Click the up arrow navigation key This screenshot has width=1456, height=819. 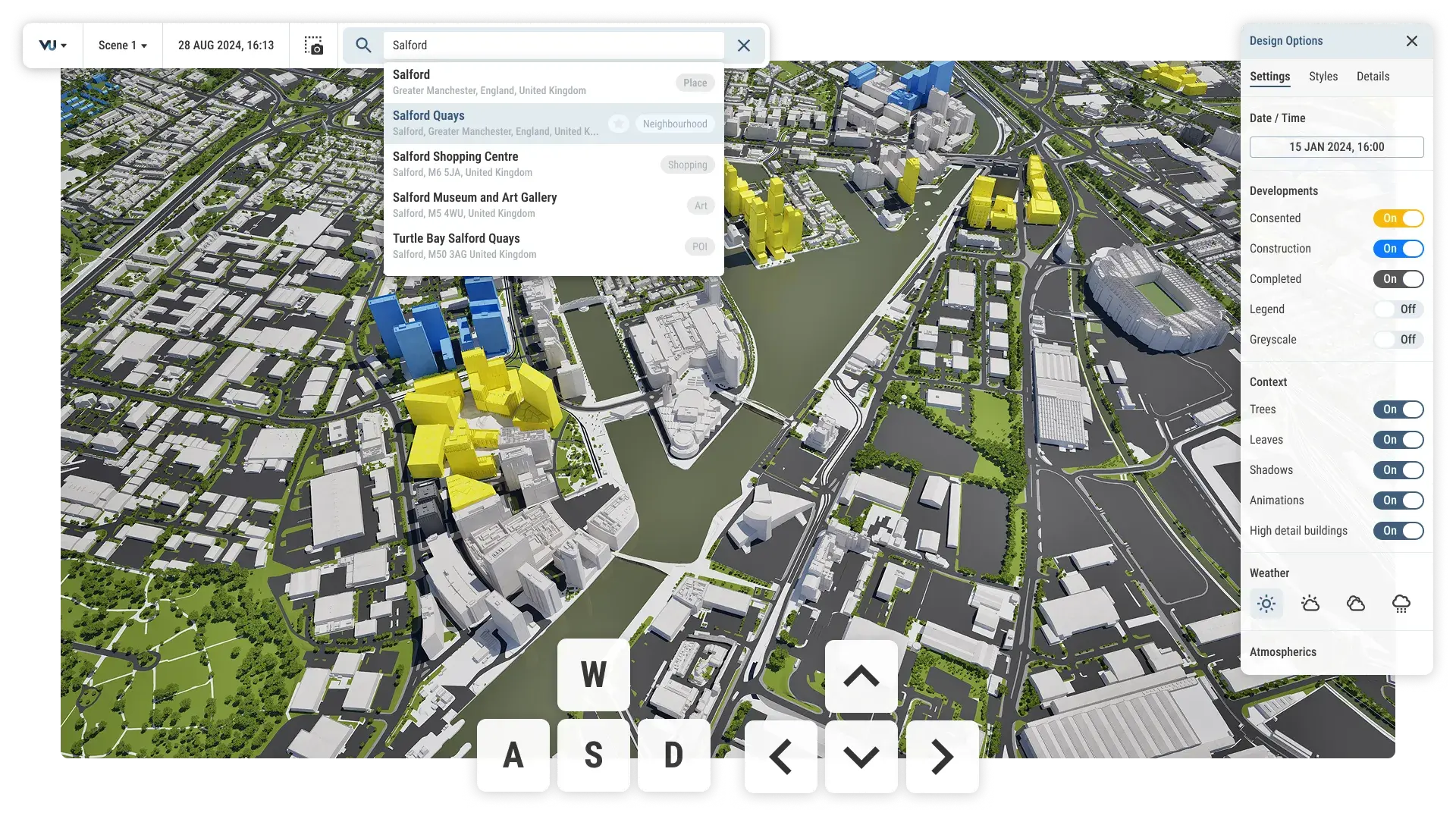pyautogui.click(x=861, y=676)
